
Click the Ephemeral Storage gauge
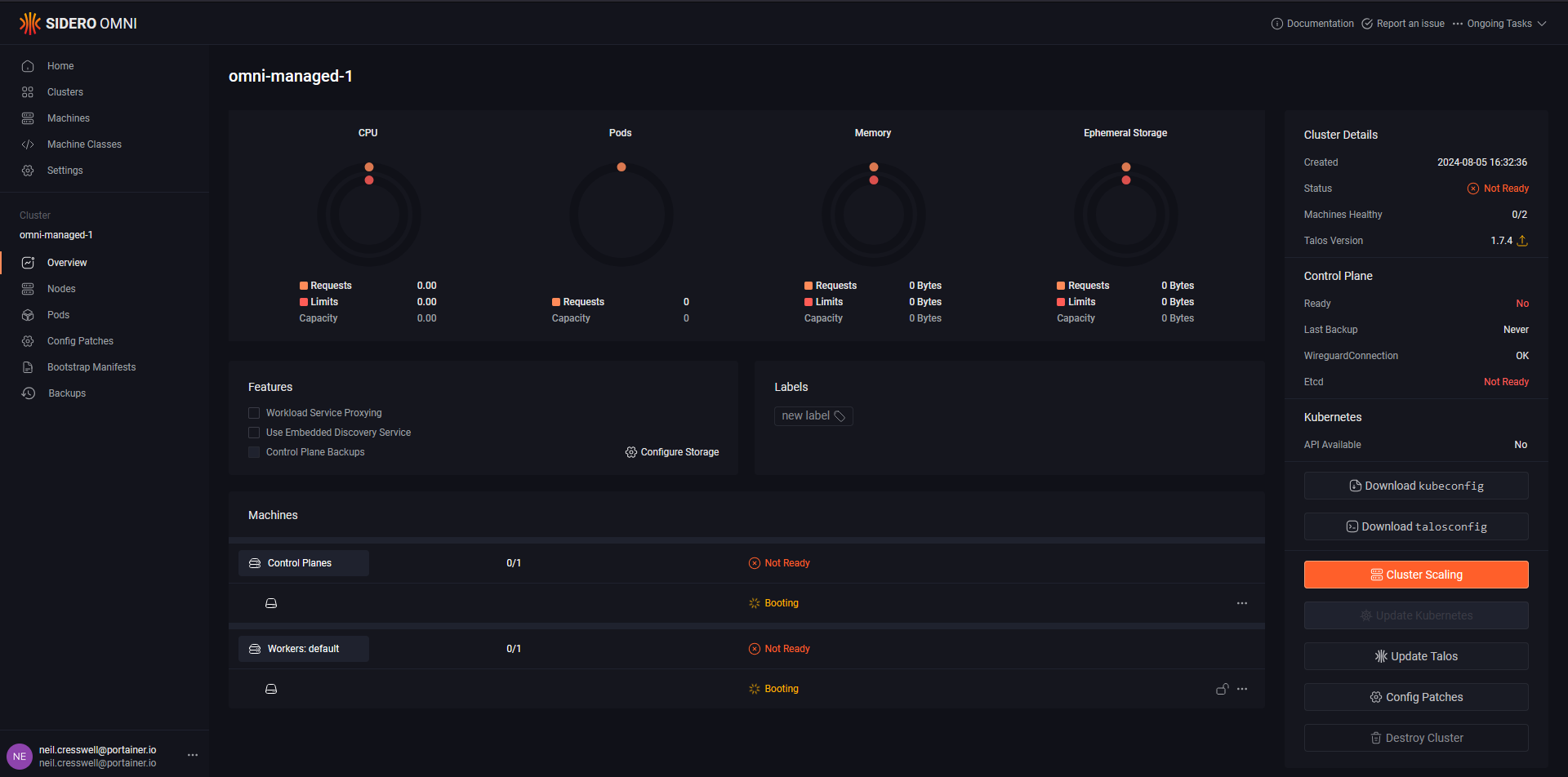tap(1126, 215)
